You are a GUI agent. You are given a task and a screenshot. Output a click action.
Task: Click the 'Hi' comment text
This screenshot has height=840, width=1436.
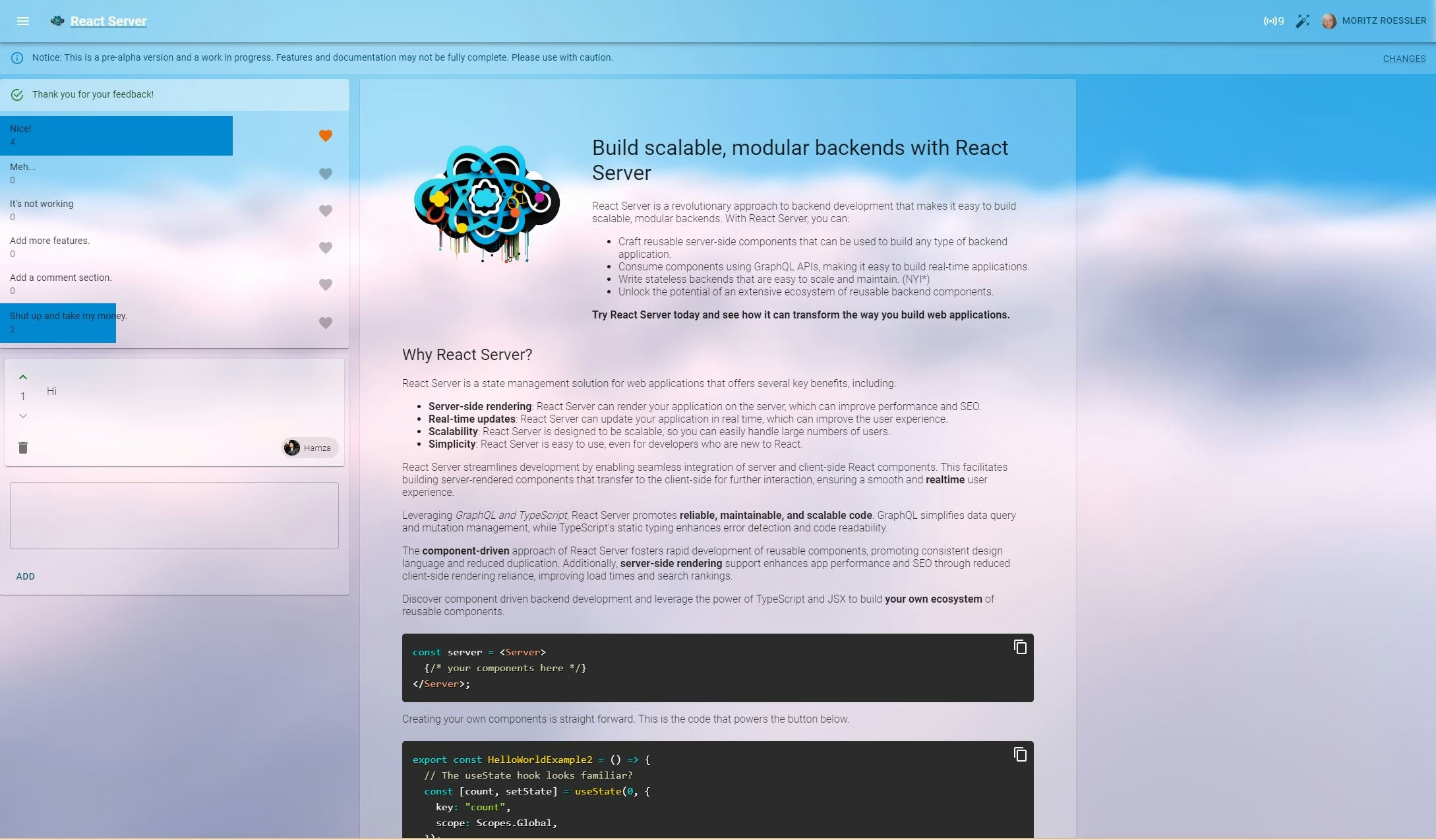[51, 391]
